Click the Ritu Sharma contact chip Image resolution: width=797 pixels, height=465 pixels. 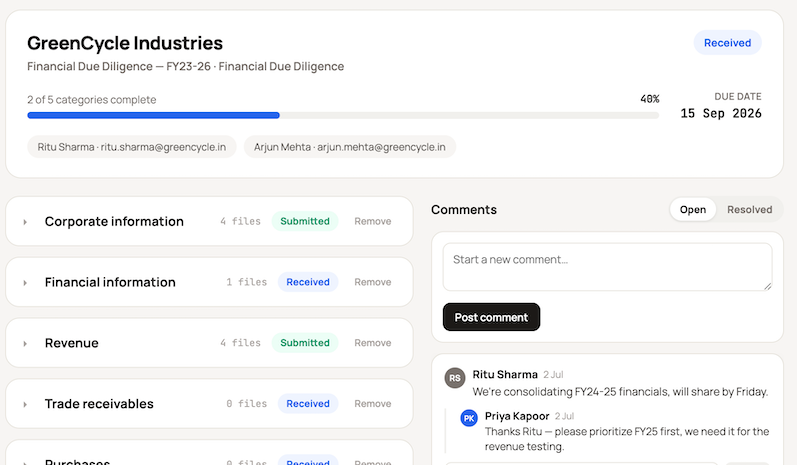[x=132, y=147]
